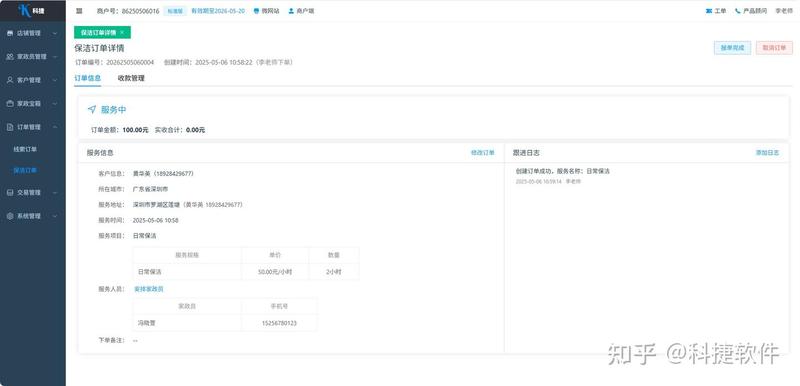Click the order amount 100.00元

(135, 130)
